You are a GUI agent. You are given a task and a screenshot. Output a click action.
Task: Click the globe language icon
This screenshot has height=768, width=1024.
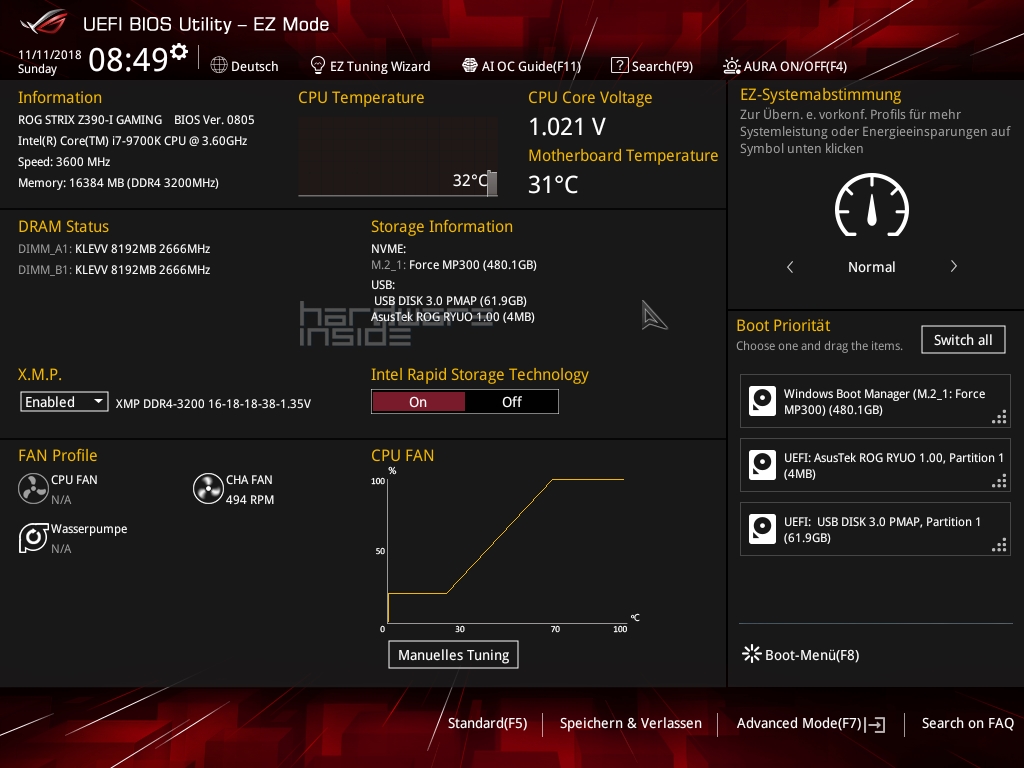click(219, 65)
